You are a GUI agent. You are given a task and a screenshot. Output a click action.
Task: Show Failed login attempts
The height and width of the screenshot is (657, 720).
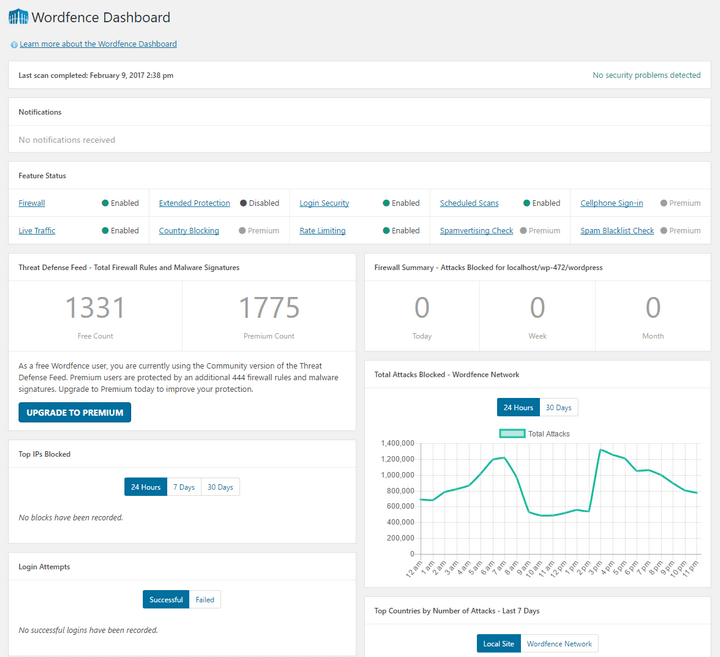[x=205, y=600]
